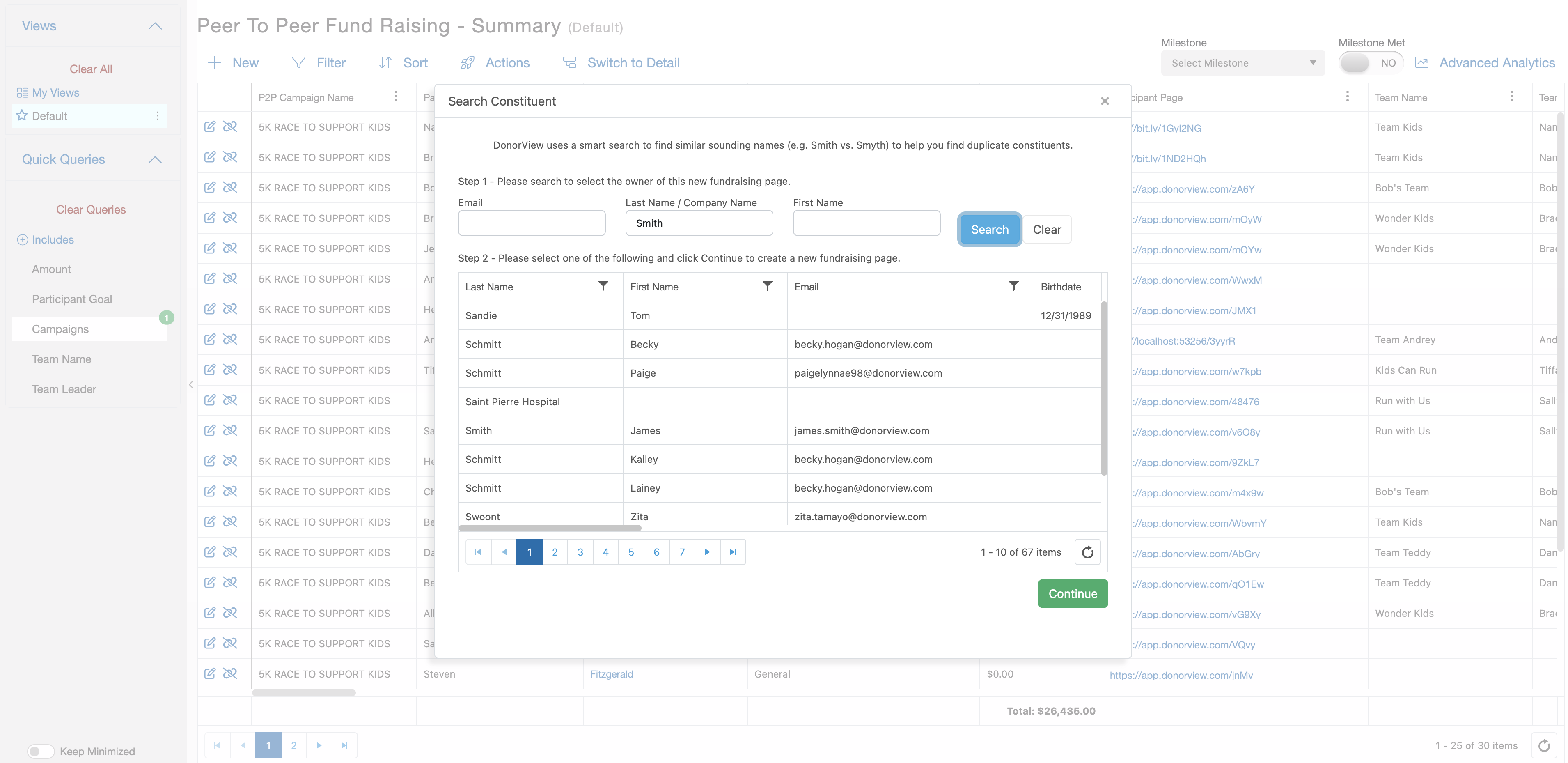Click the green Continue button

click(1072, 594)
